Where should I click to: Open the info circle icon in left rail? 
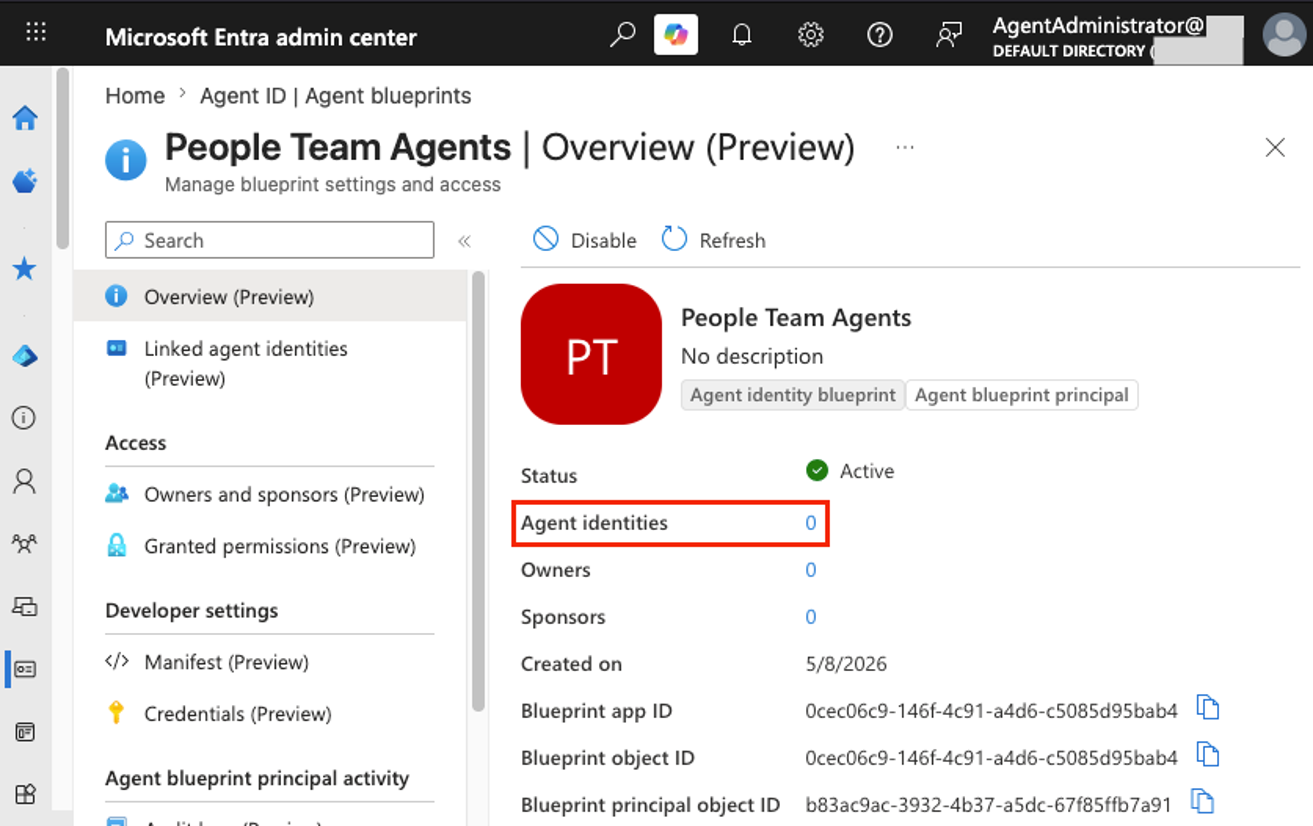point(25,418)
